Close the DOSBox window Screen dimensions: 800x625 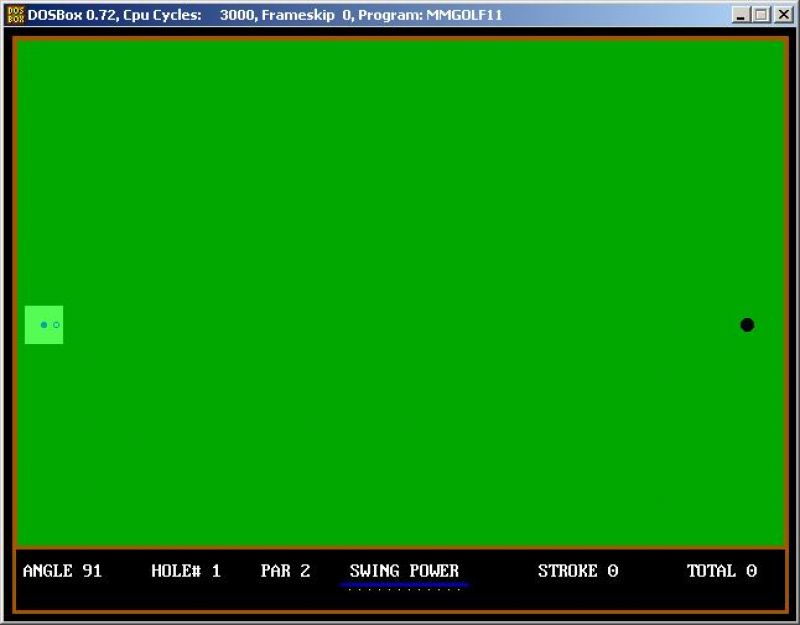783,15
